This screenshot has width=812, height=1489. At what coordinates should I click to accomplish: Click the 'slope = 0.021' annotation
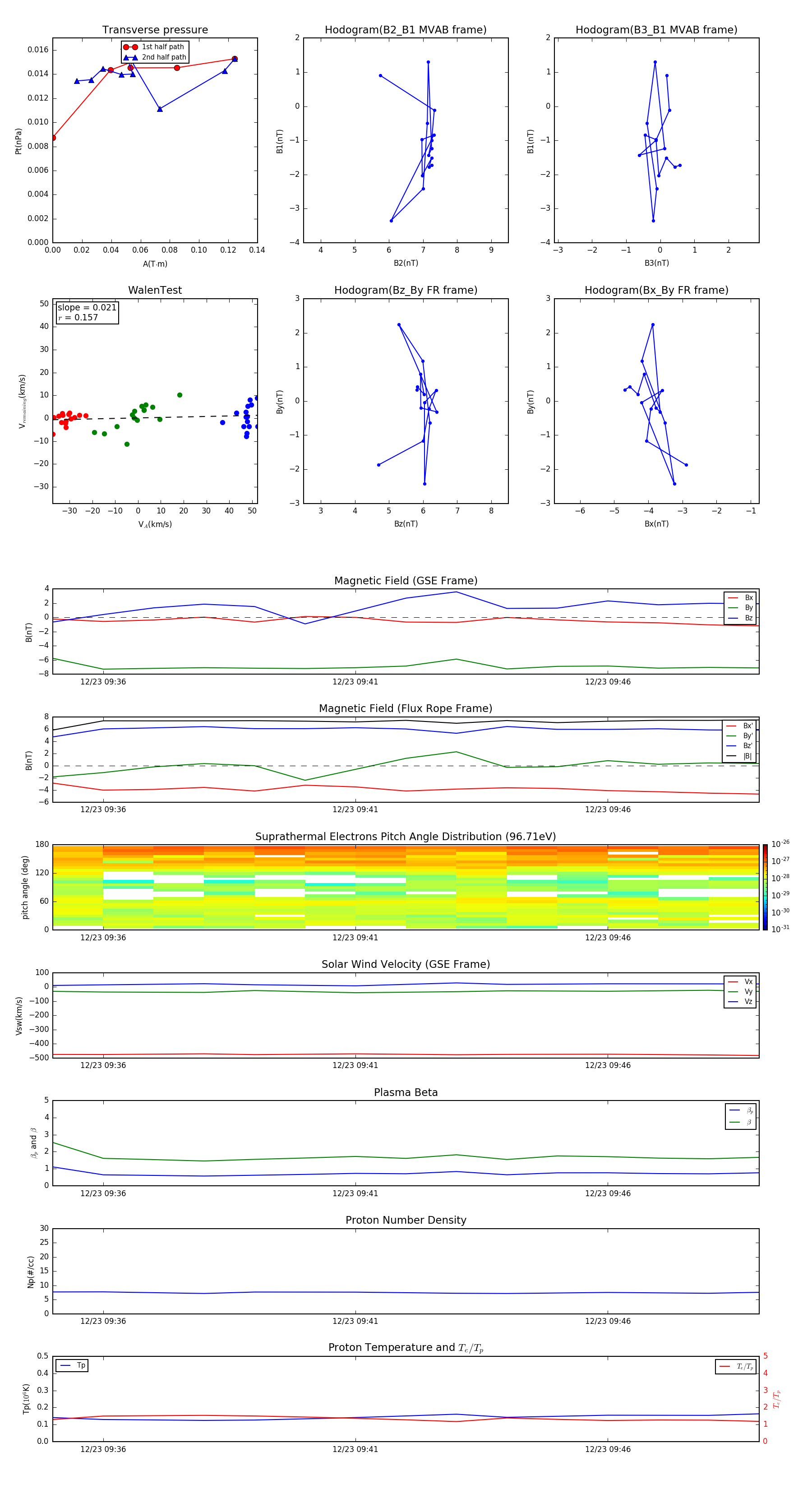pyautogui.click(x=87, y=308)
